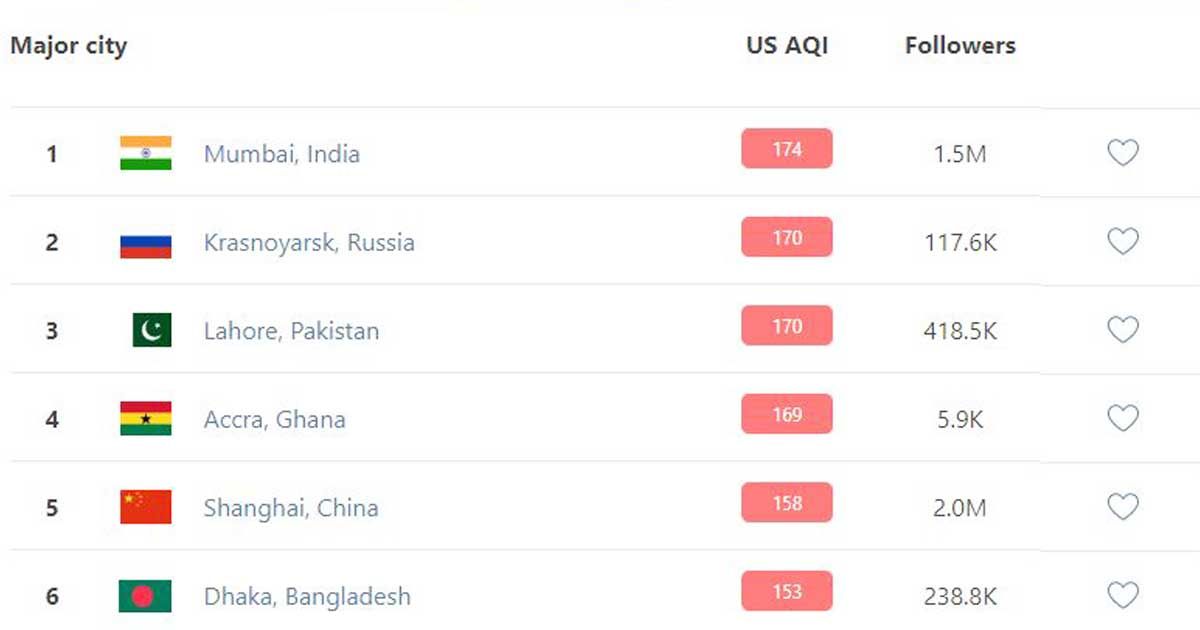Screen dimensions: 1200x630
Task: Click the Russia flag icon
Action: pos(146,242)
